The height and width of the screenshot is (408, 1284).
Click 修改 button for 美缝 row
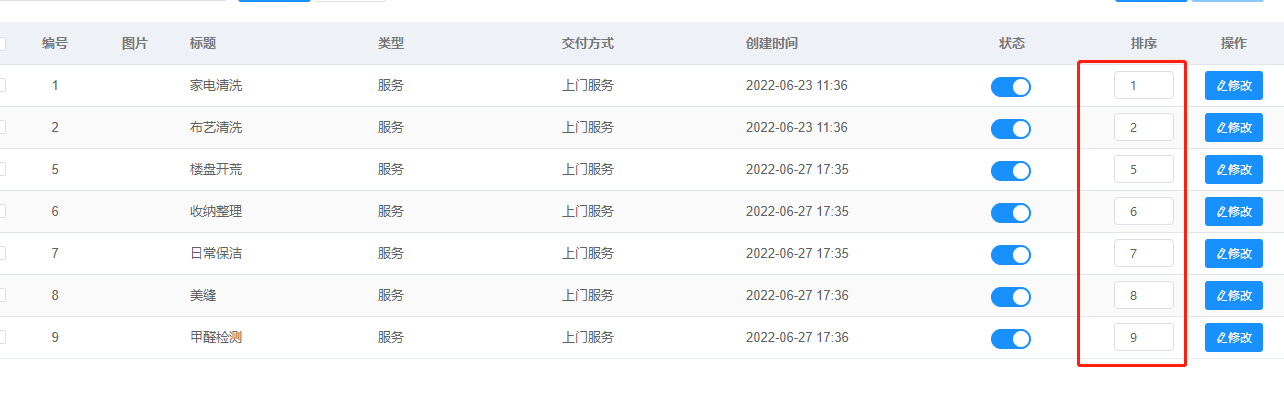pyautogui.click(x=1234, y=296)
